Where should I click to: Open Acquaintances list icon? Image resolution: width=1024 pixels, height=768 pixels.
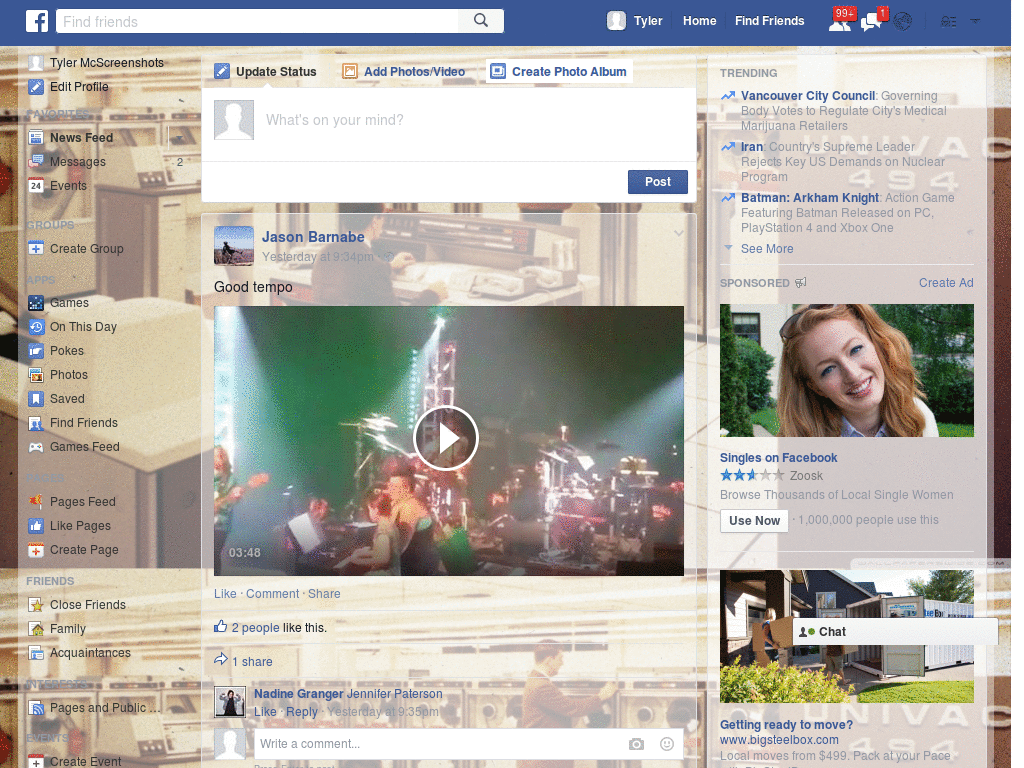(x=36, y=653)
